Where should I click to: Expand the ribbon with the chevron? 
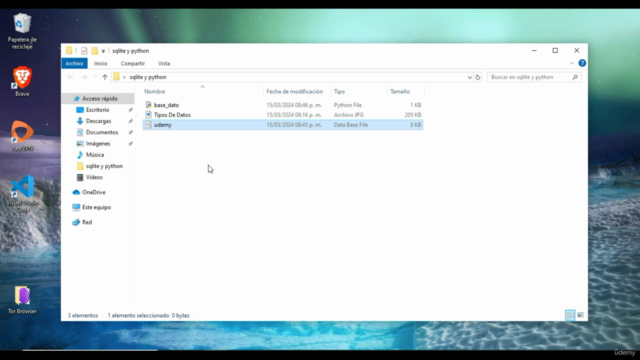[572, 63]
